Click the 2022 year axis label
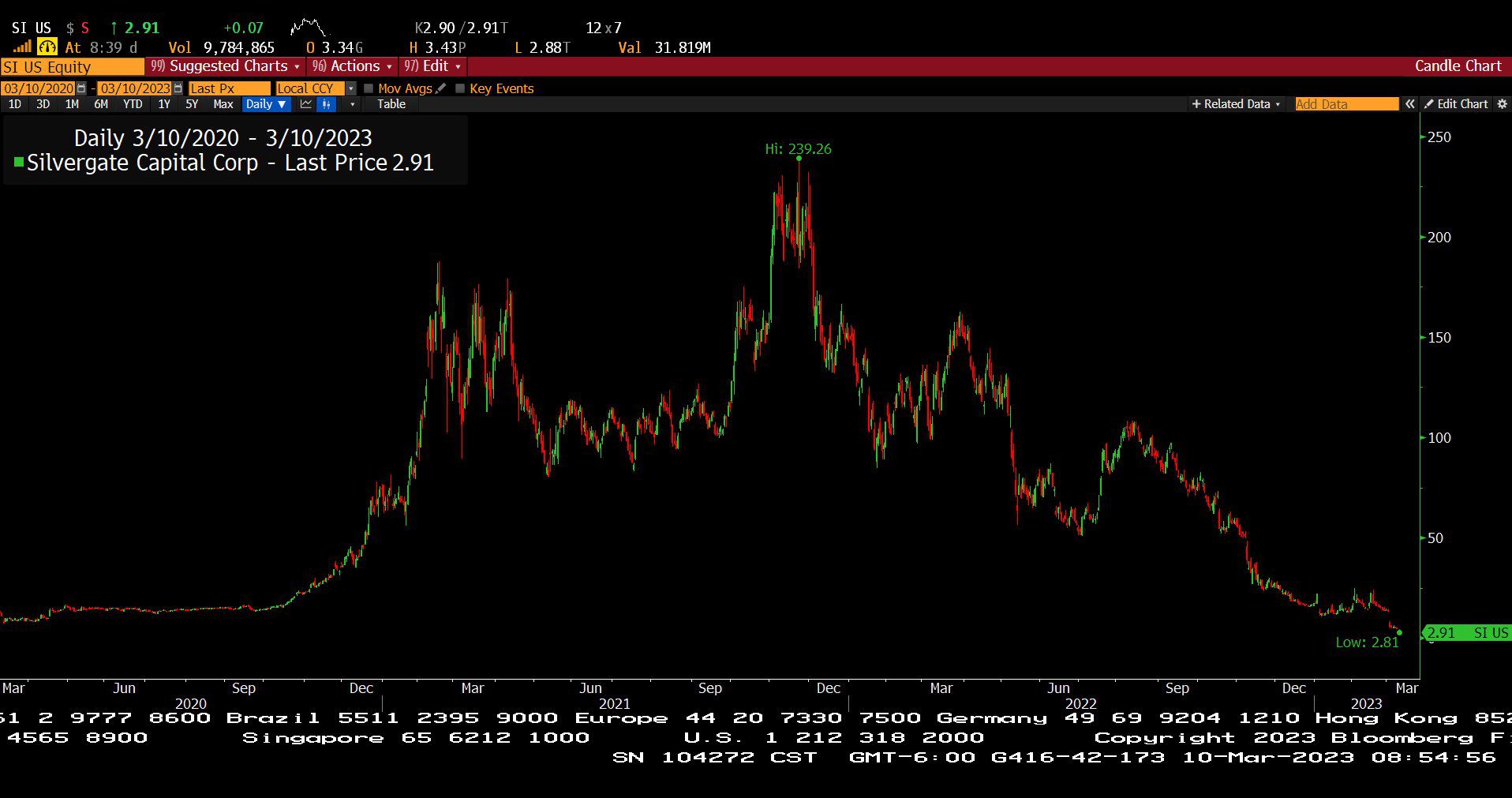This screenshot has width=1512, height=798. (x=1080, y=703)
